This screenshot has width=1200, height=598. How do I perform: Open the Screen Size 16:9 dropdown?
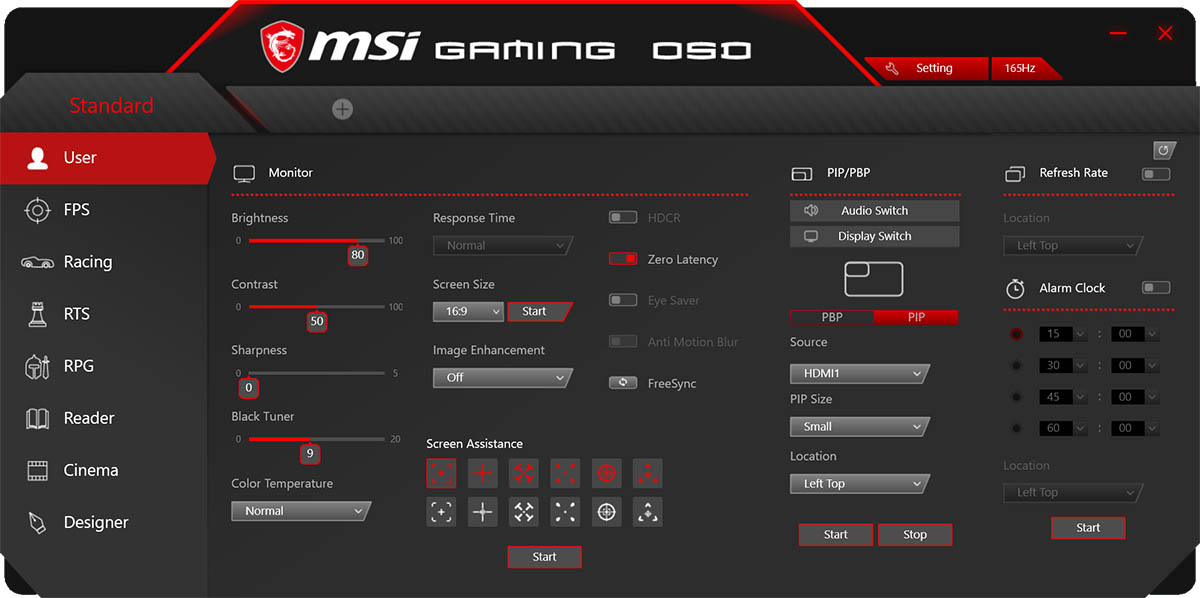point(468,312)
